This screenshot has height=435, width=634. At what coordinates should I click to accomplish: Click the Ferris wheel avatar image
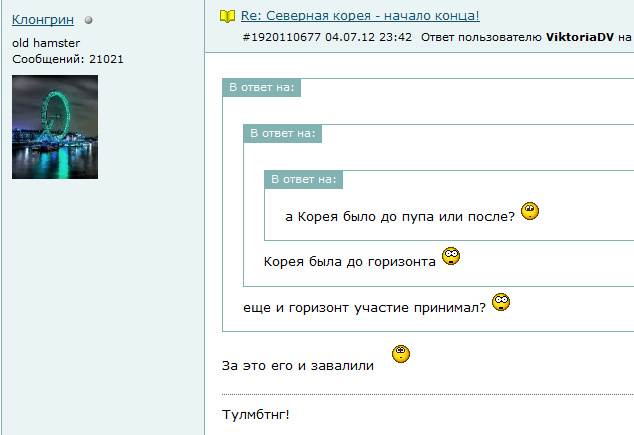click(55, 127)
